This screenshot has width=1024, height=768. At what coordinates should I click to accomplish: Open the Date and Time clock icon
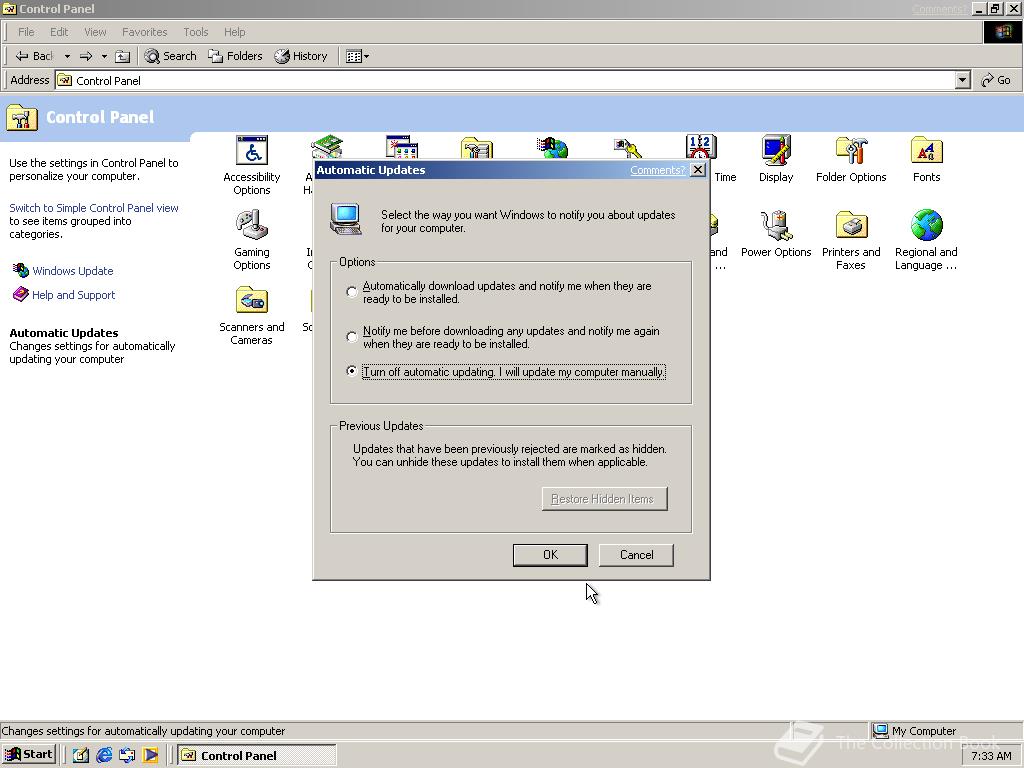pos(701,147)
